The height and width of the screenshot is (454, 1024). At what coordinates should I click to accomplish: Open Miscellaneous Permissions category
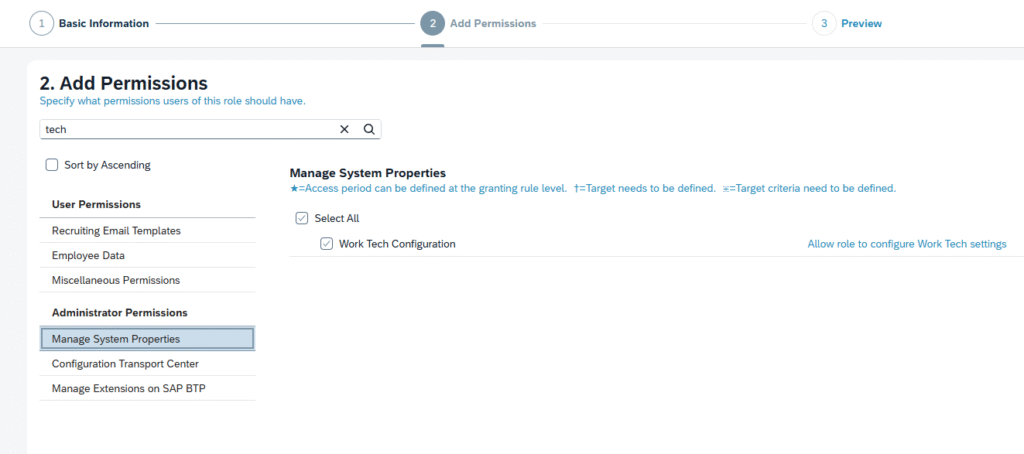pyautogui.click(x=116, y=281)
